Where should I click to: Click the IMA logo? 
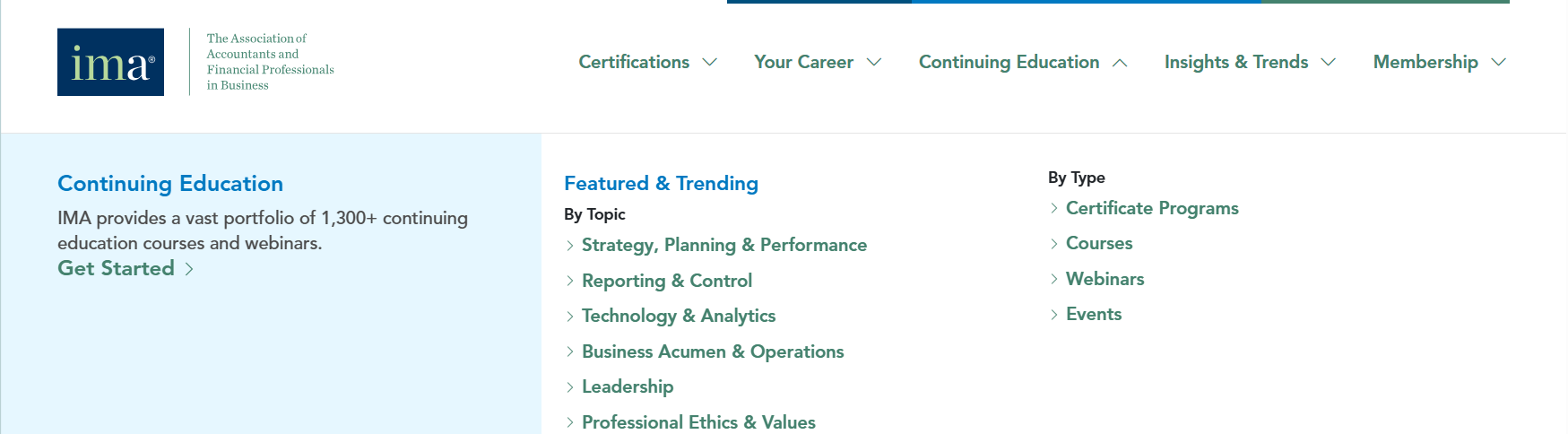[x=110, y=62]
